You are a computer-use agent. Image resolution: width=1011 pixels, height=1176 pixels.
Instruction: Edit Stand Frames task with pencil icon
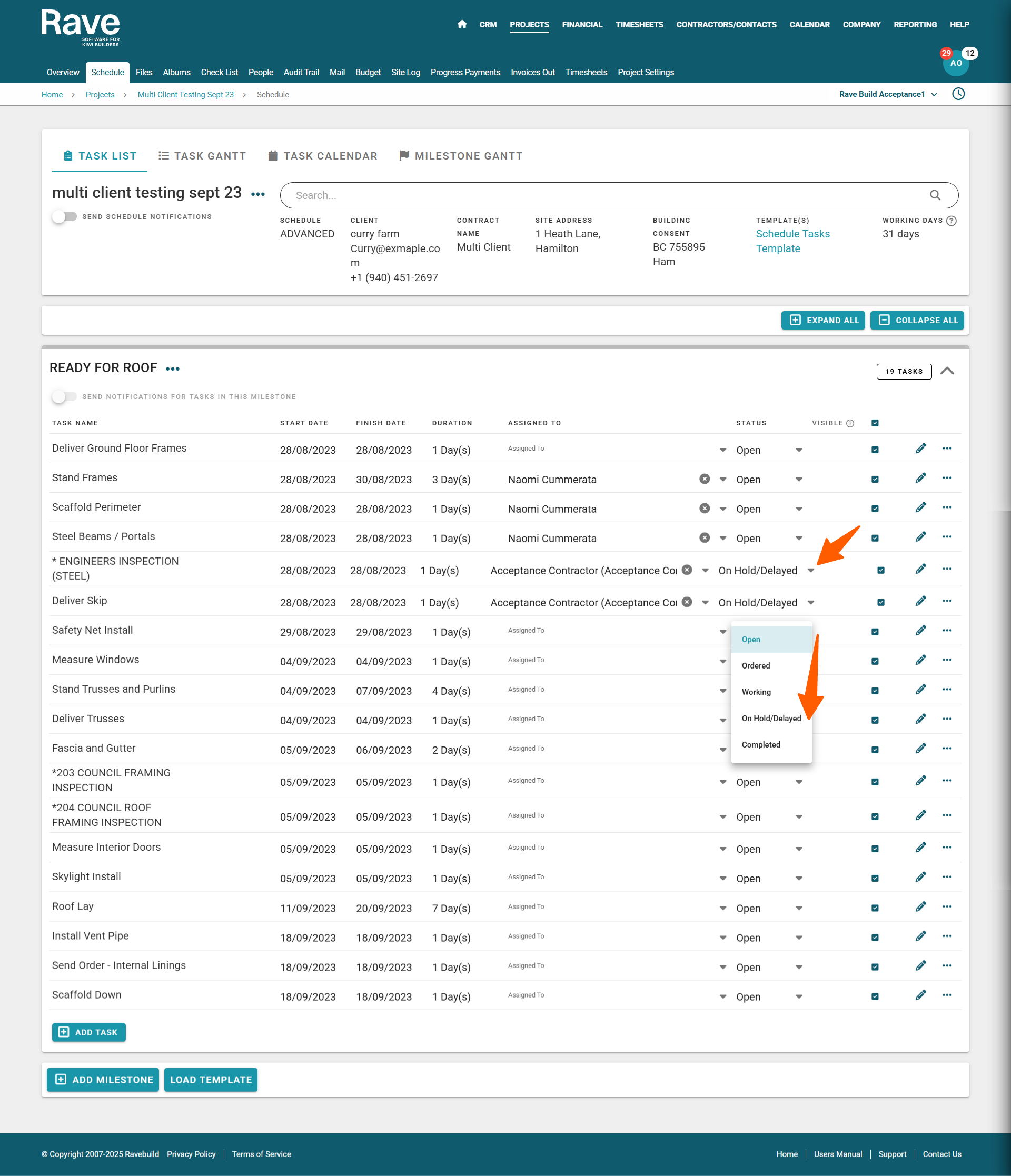tap(920, 479)
